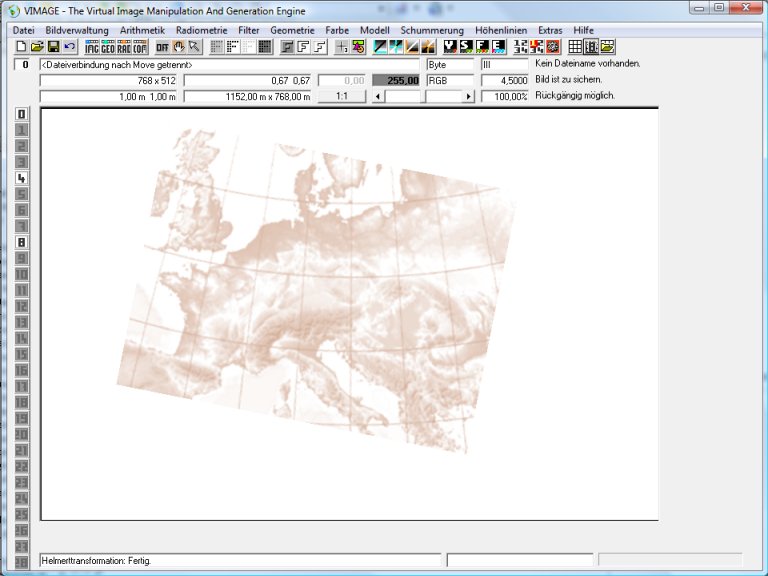Click the scrollbar right arrow
The height and width of the screenshot is (576, 768).
point(468,97)
